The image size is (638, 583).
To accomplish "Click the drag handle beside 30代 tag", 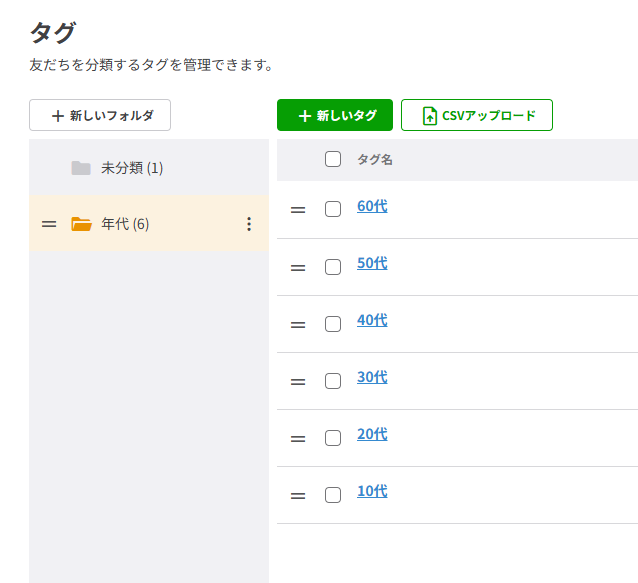I will 298,381.
